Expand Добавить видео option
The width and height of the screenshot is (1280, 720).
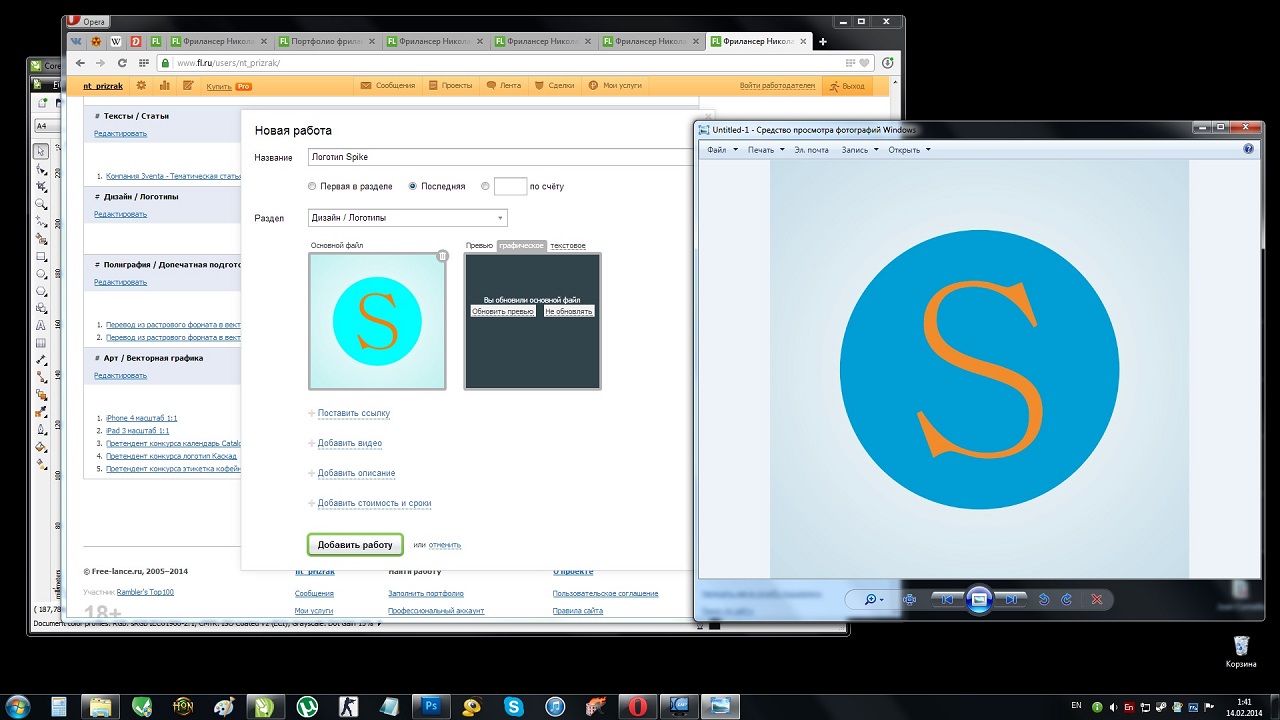349,443
